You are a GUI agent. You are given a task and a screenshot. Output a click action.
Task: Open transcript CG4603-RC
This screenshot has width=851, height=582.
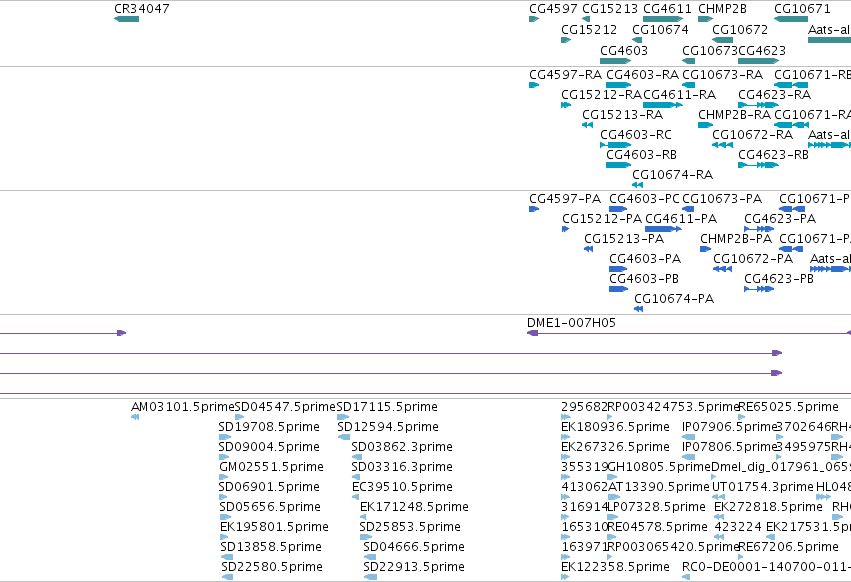(636, 135)
